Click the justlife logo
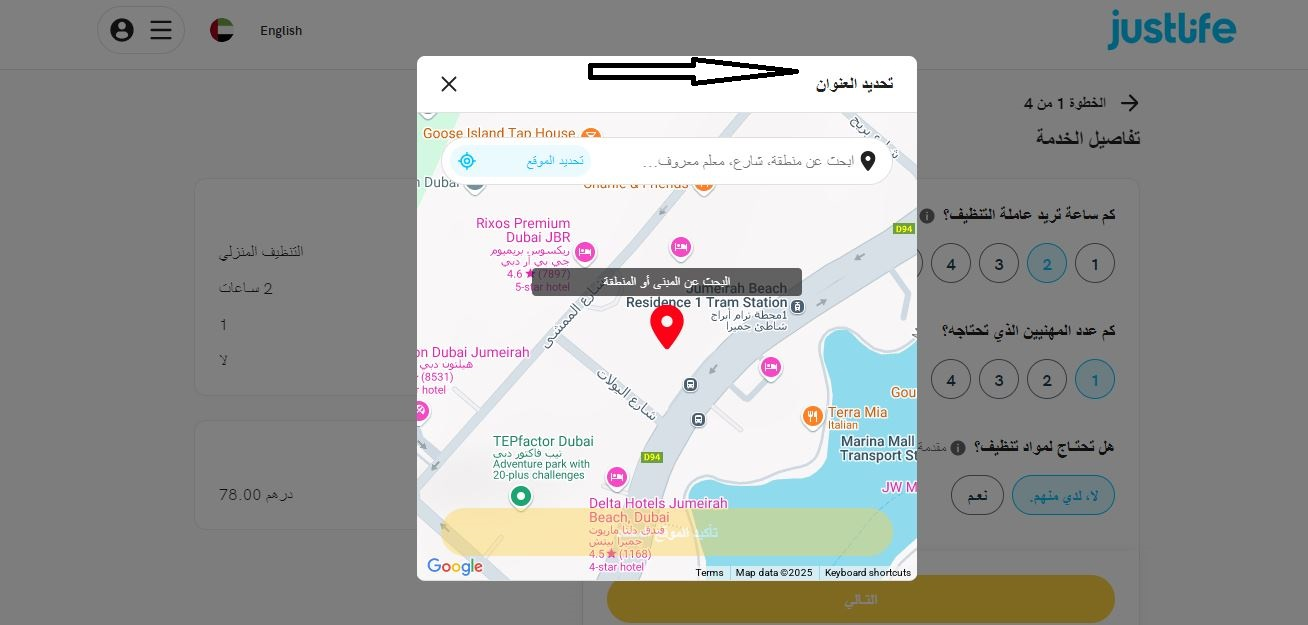This screenshot has height=625, width=1308. (1171, 29)
